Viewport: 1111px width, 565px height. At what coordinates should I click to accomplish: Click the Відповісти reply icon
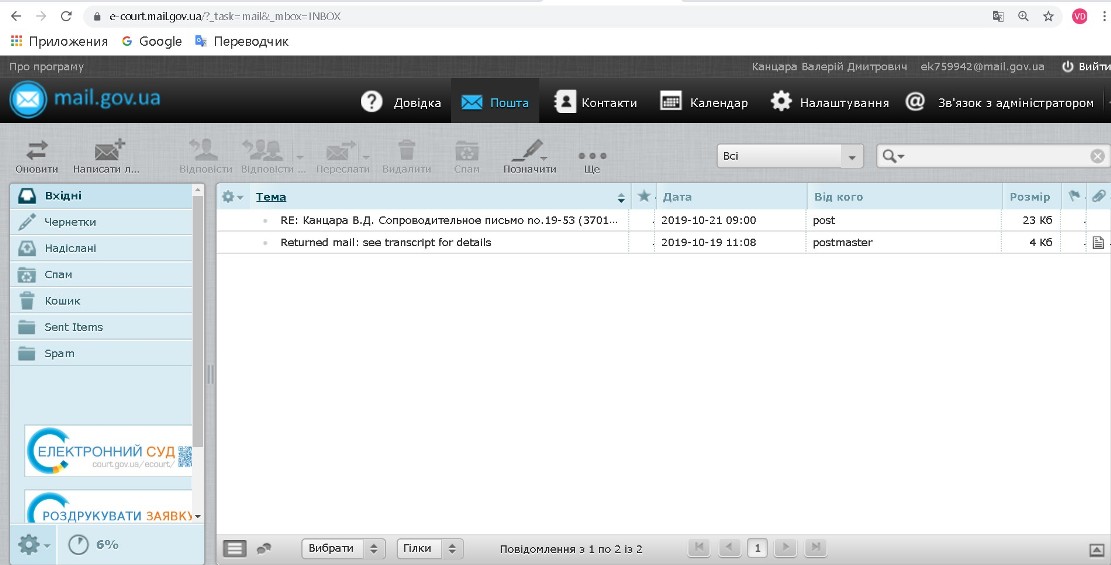(x=205, y=156)
